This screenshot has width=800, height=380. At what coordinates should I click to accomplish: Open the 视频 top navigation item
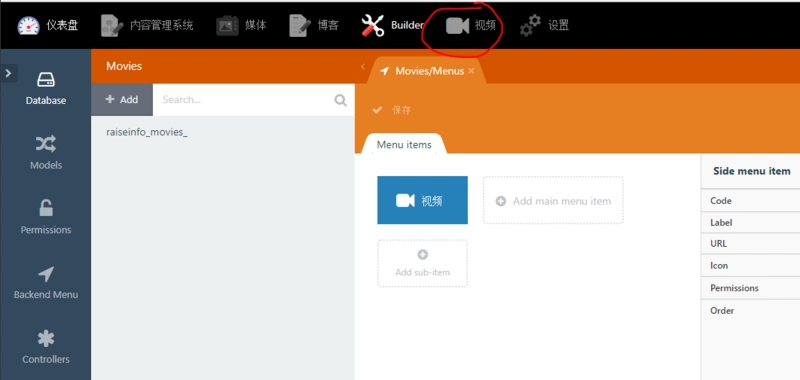click(470, 25)
